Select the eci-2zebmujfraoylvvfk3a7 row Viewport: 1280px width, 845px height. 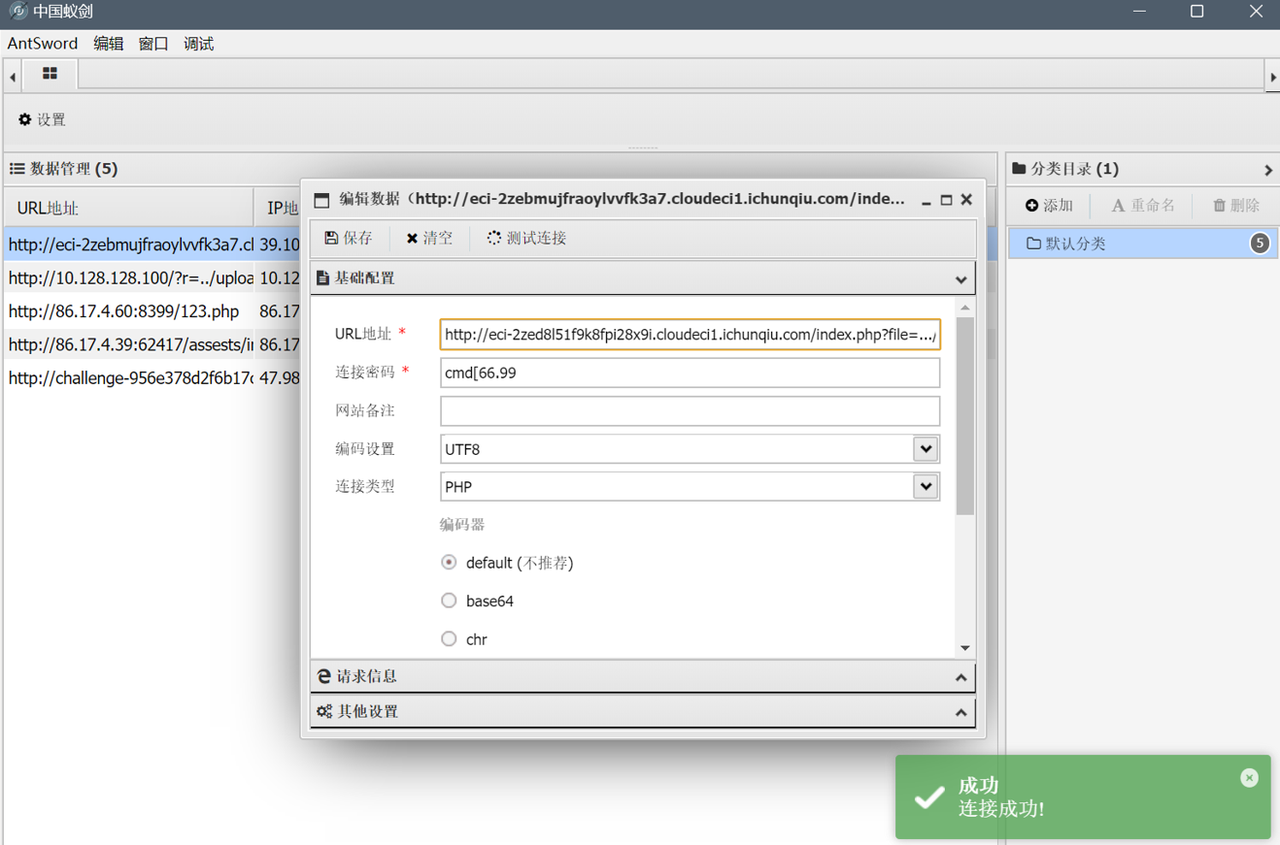click(153, 244)
